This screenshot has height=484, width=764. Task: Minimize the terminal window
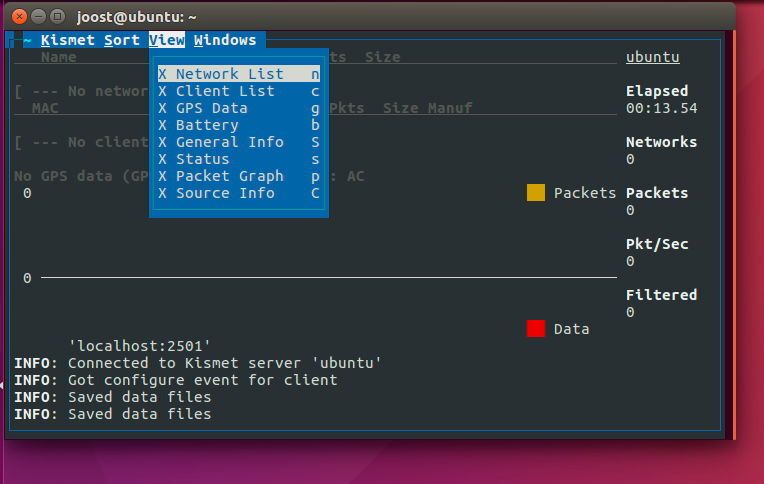[38, 16]
